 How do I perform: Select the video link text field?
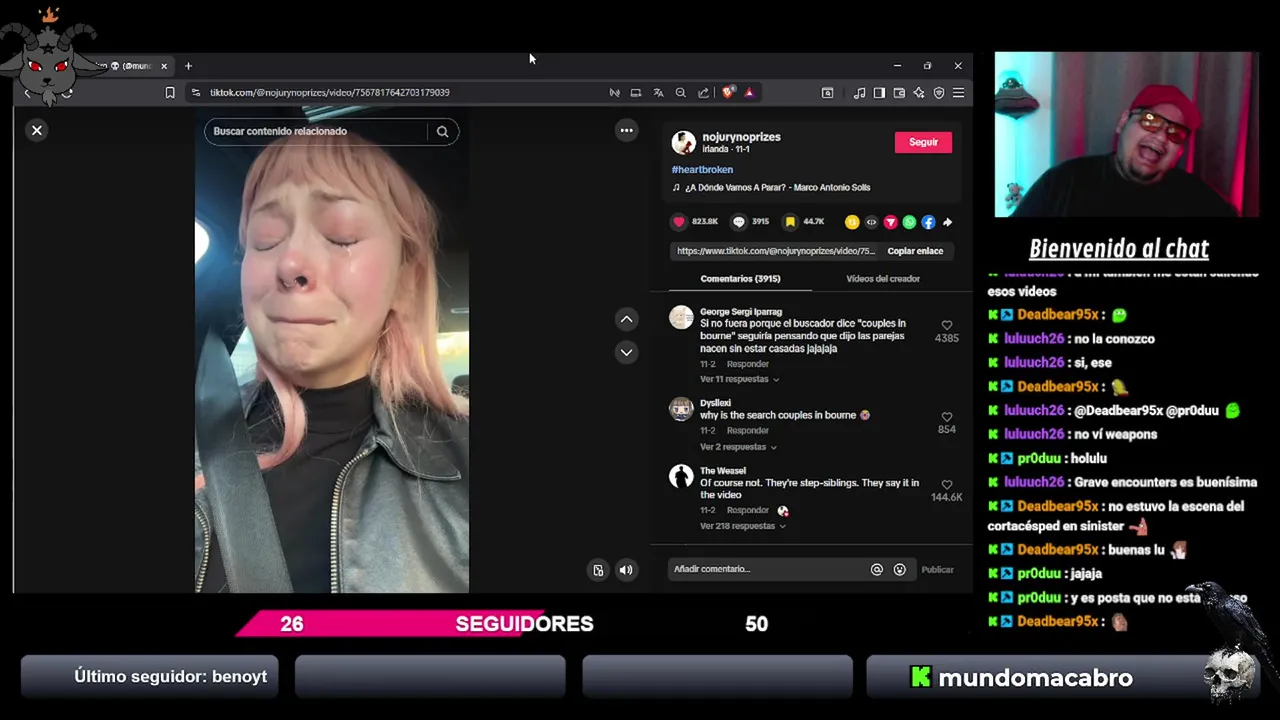click(776, 251)
